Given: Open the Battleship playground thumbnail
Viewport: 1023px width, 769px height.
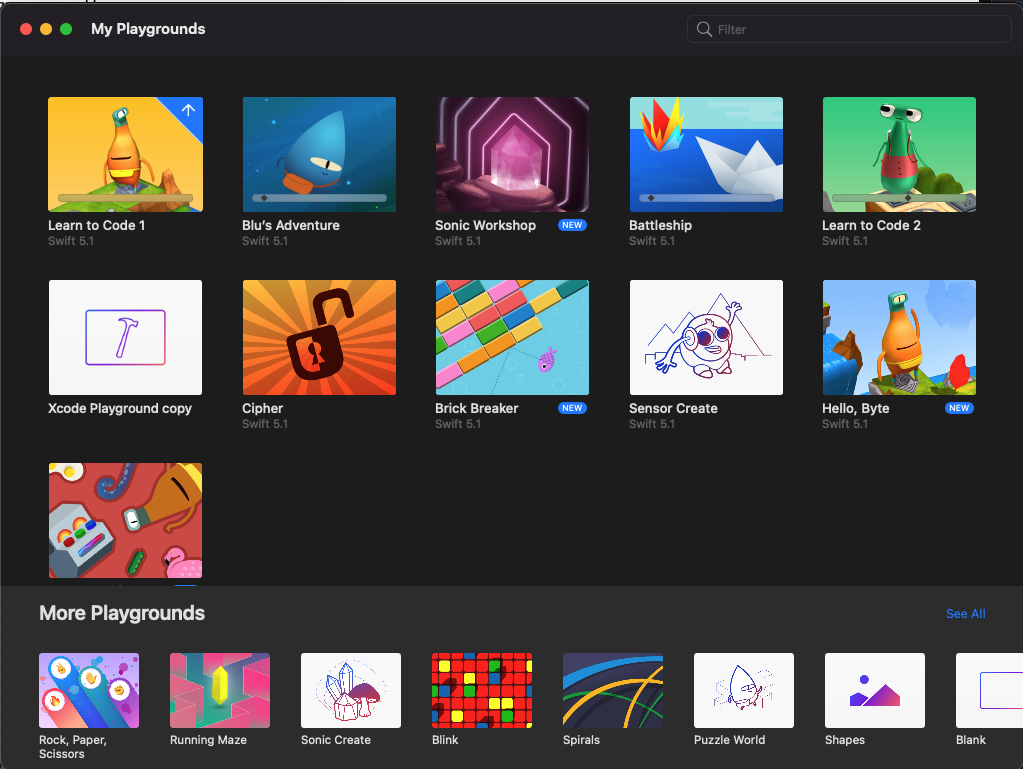Looking at the screenshot, I should point(706,155).
